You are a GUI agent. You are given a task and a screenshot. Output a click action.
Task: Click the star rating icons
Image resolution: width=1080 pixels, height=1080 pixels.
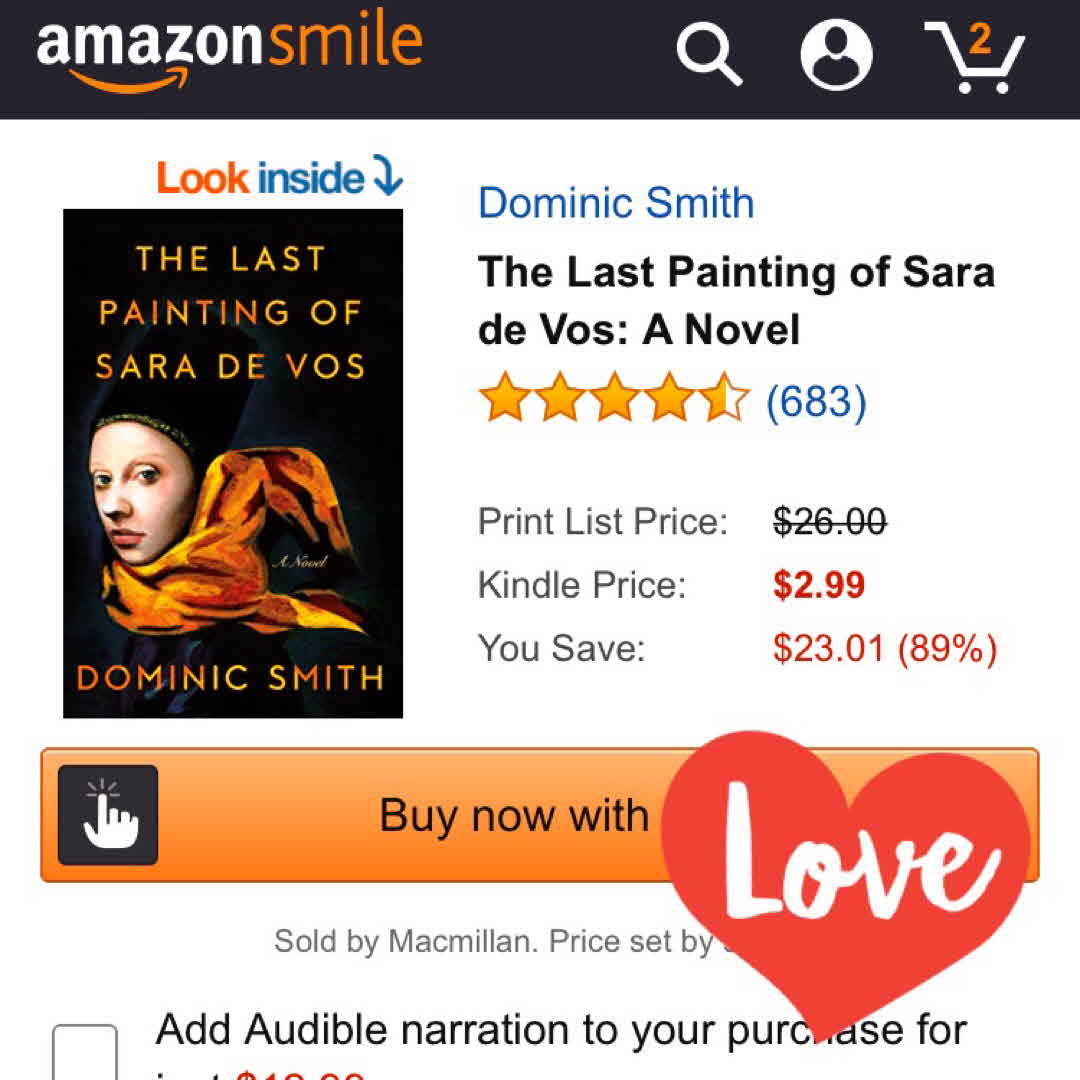[x=613, y=401]
